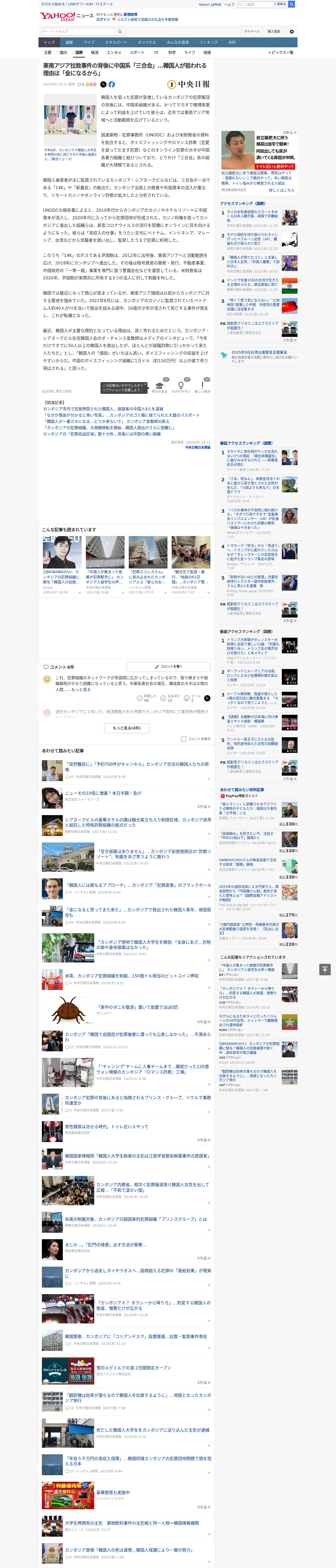This screenshot has height=1568, width=336.
Task: Open article 韓国人には異なるアプローチ
Action: [x=138, y=885]
